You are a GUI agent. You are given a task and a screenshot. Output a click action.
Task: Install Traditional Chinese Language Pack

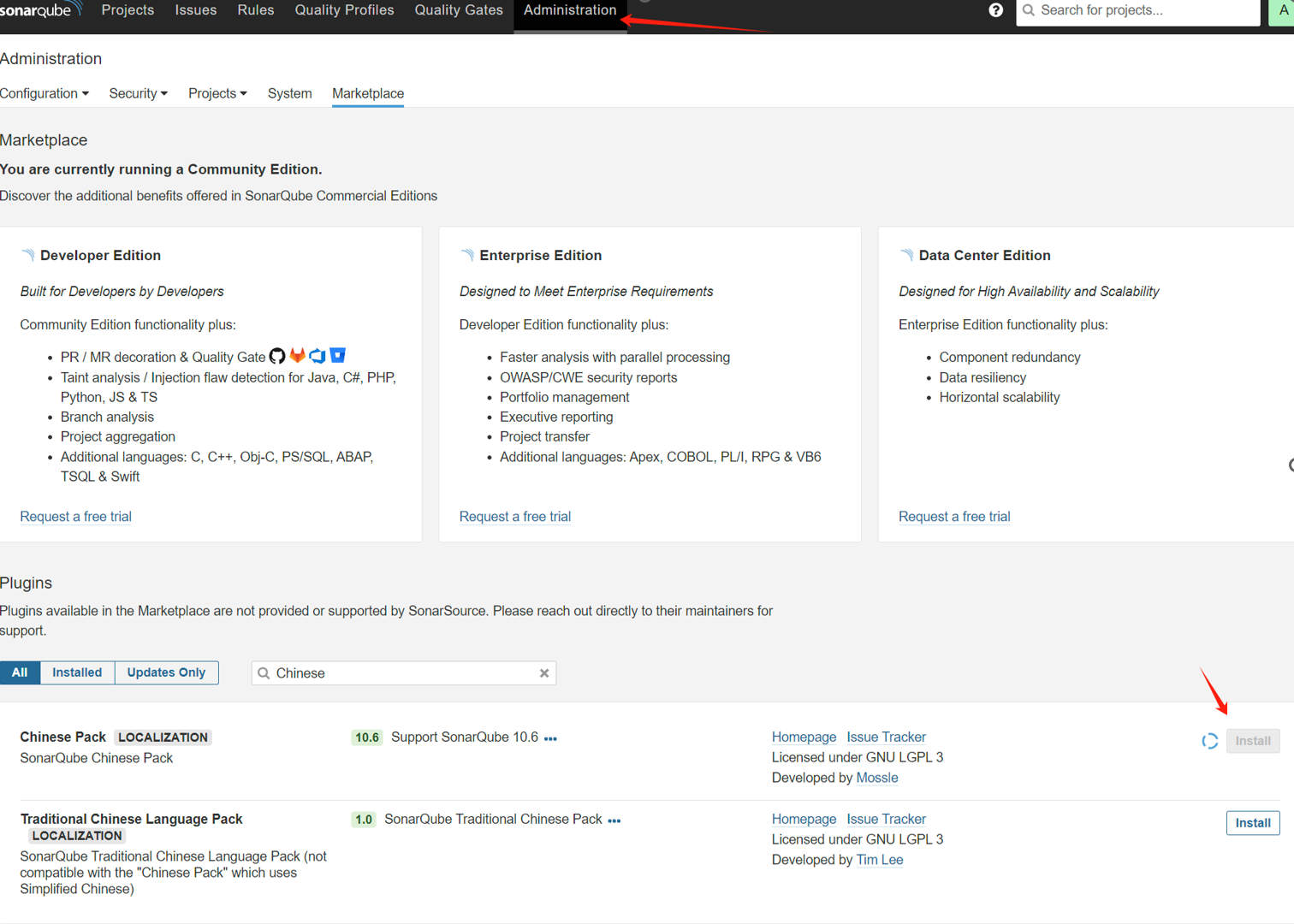tap(1253, 823)
